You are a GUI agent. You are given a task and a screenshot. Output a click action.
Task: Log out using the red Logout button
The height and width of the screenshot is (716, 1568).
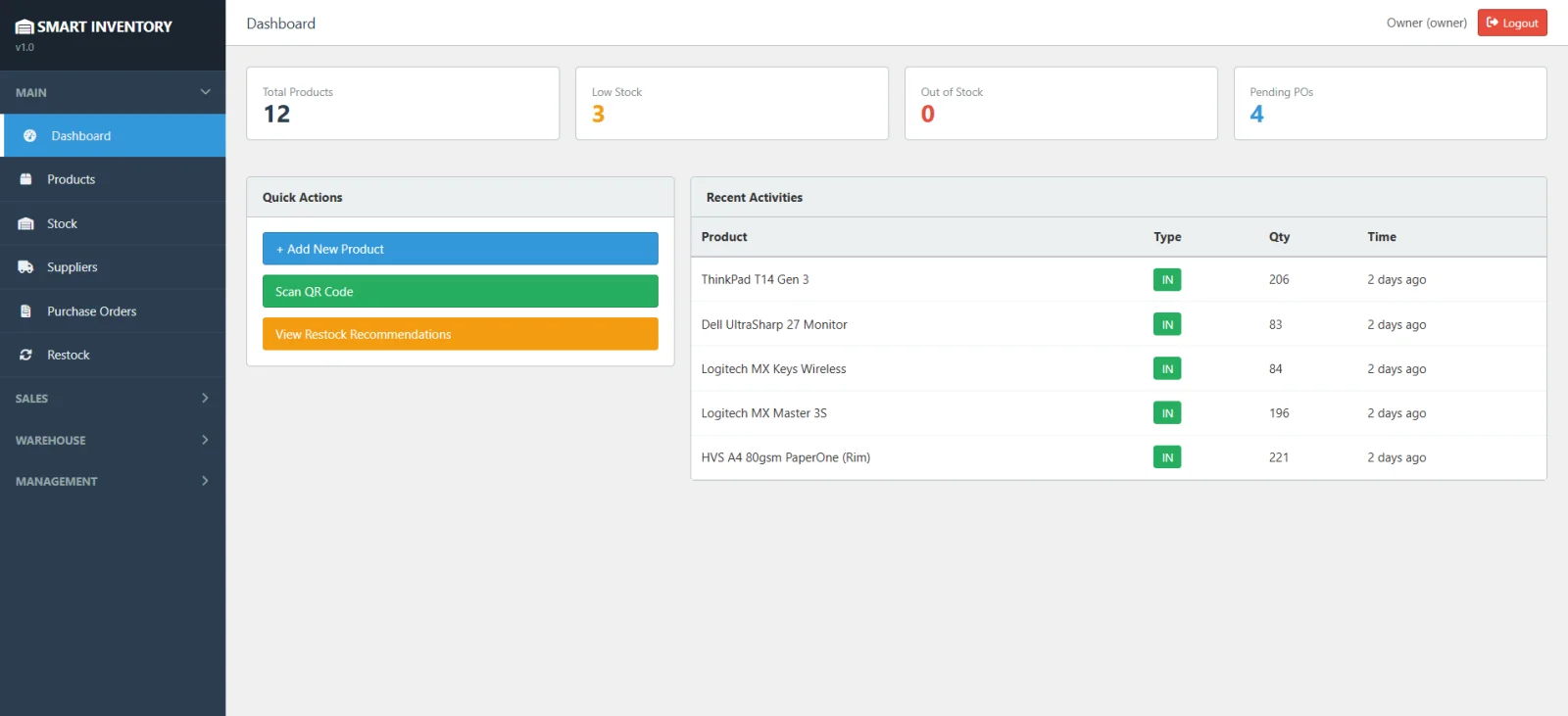pyautogui.click(x=1511, y=23)
